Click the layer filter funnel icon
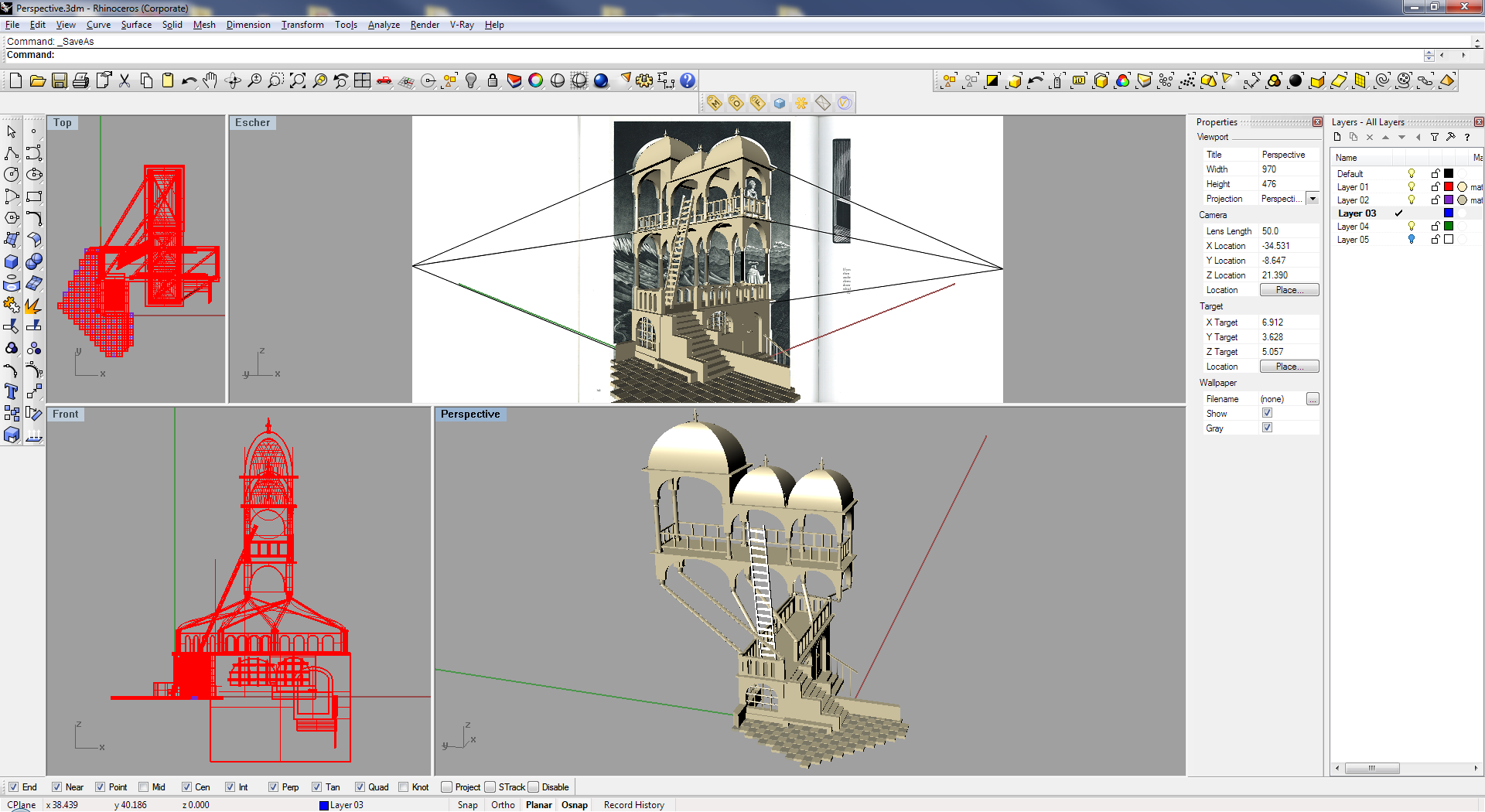 point(1435,137)
